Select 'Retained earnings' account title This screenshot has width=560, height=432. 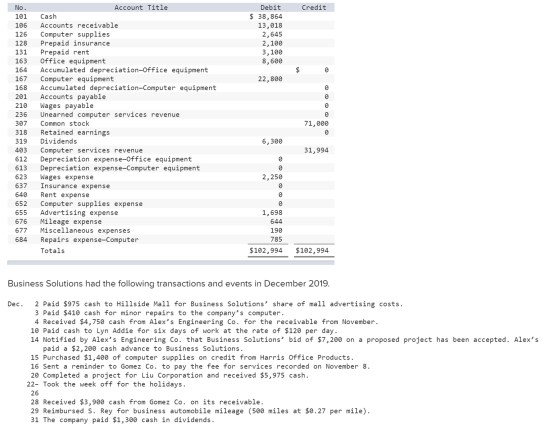75,132
